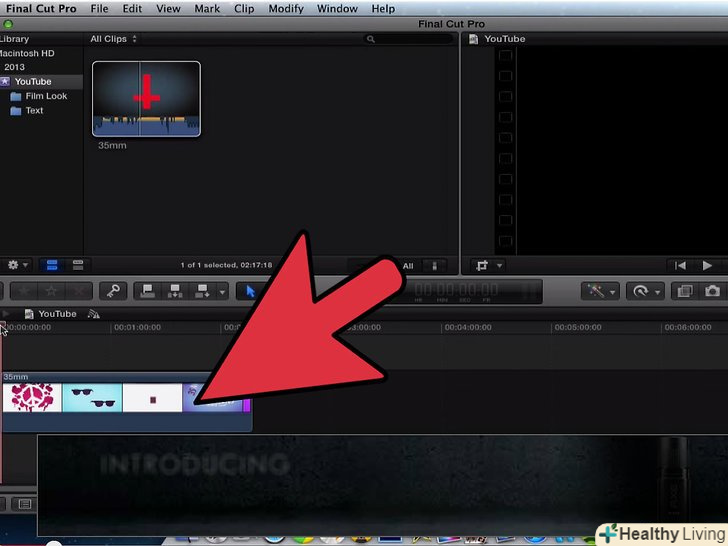
Task: Open the keyword editor key icon
Action: coord(113,291)
